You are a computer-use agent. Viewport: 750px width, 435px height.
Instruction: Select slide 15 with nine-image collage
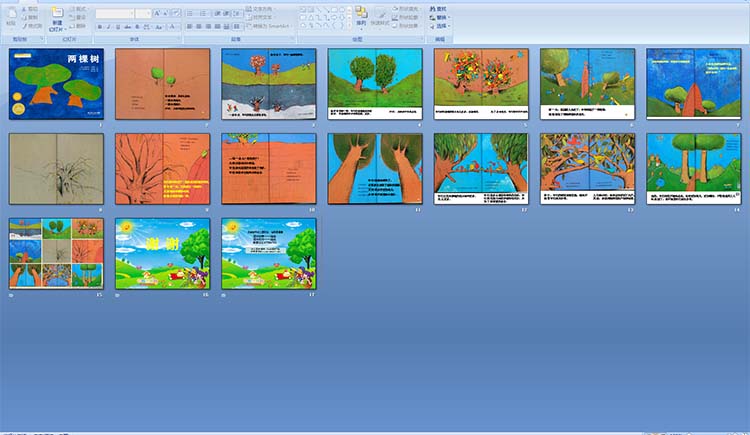pyautogui.click(x=56, y=254)
